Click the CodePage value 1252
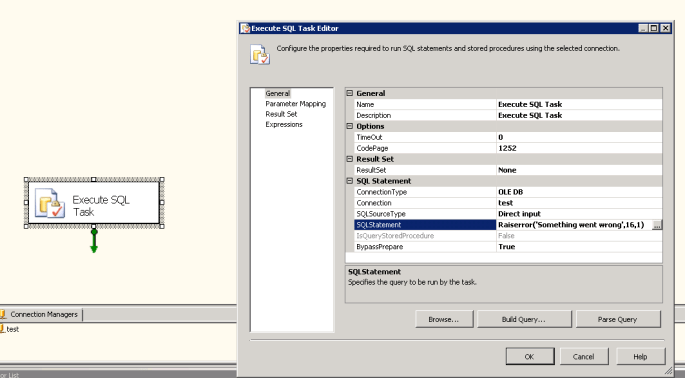Viewport: 685px width, 378px height. point(579,148)
